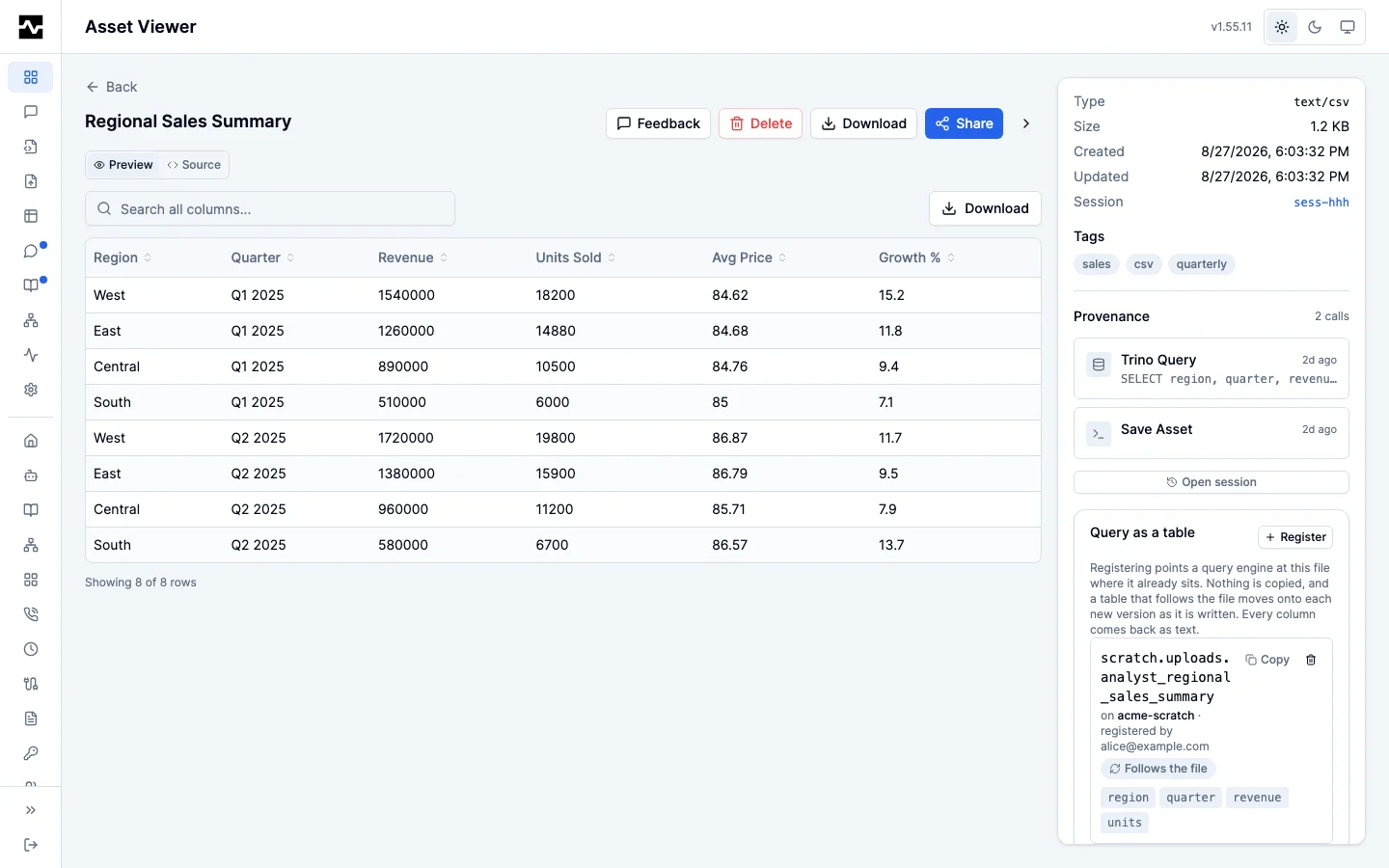Click the quarterly tag
This screenshot has width=1389, height=868.
[1202, 264]
